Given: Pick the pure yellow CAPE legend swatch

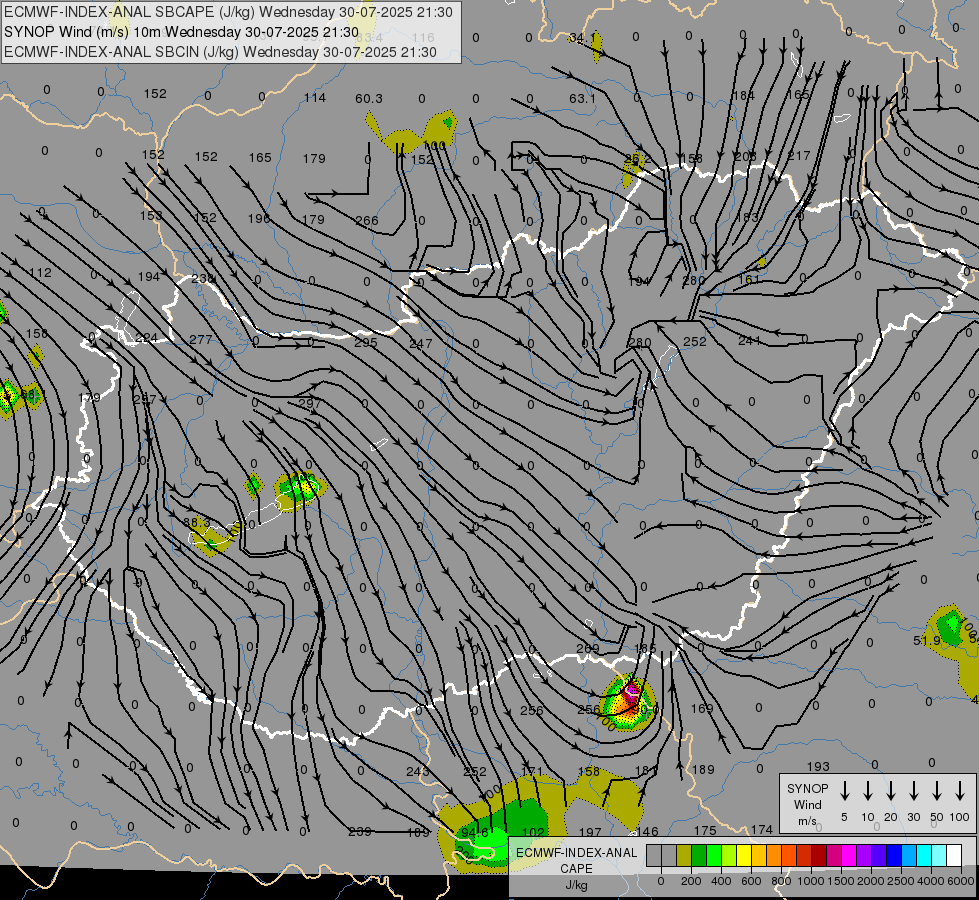Looking at the screenshot, I should tap(744, 855).
